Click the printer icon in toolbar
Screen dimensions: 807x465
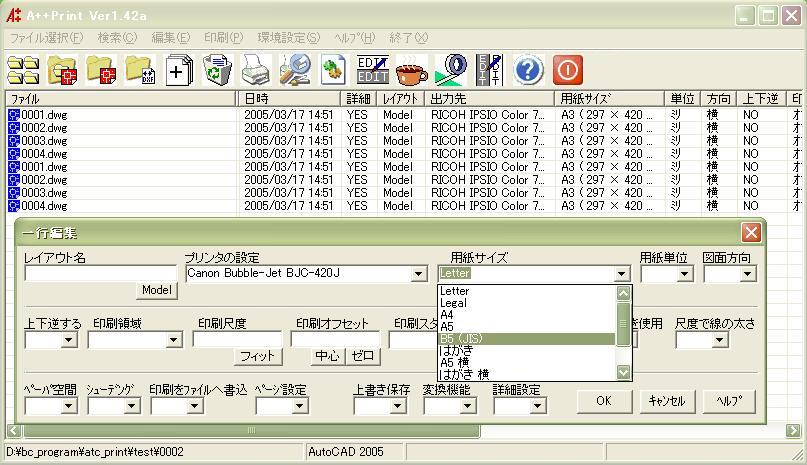click(x=256, y=70)
